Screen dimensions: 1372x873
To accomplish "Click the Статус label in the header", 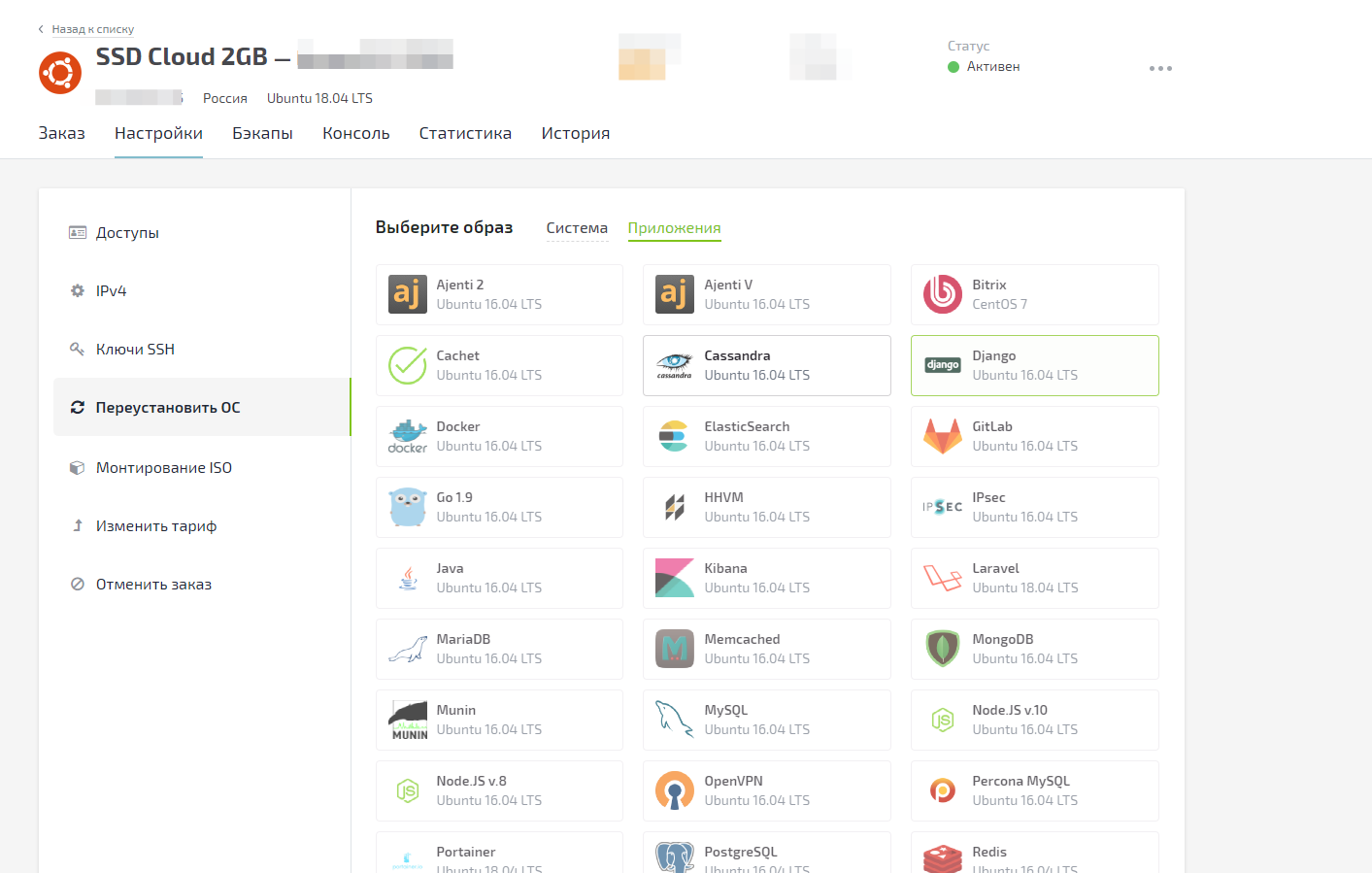I will click(968, 46).
